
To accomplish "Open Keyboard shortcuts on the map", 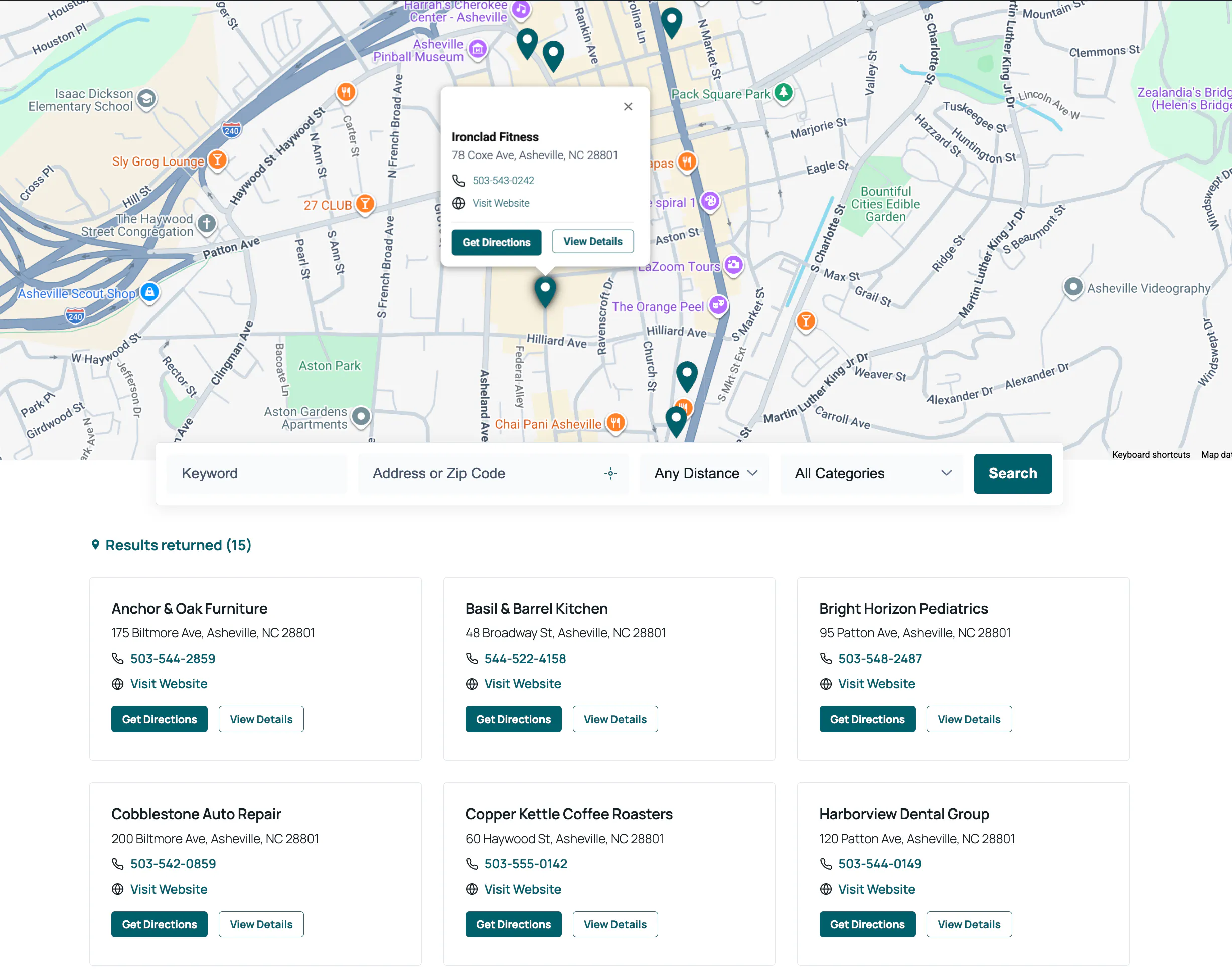I will (1151, 455).
